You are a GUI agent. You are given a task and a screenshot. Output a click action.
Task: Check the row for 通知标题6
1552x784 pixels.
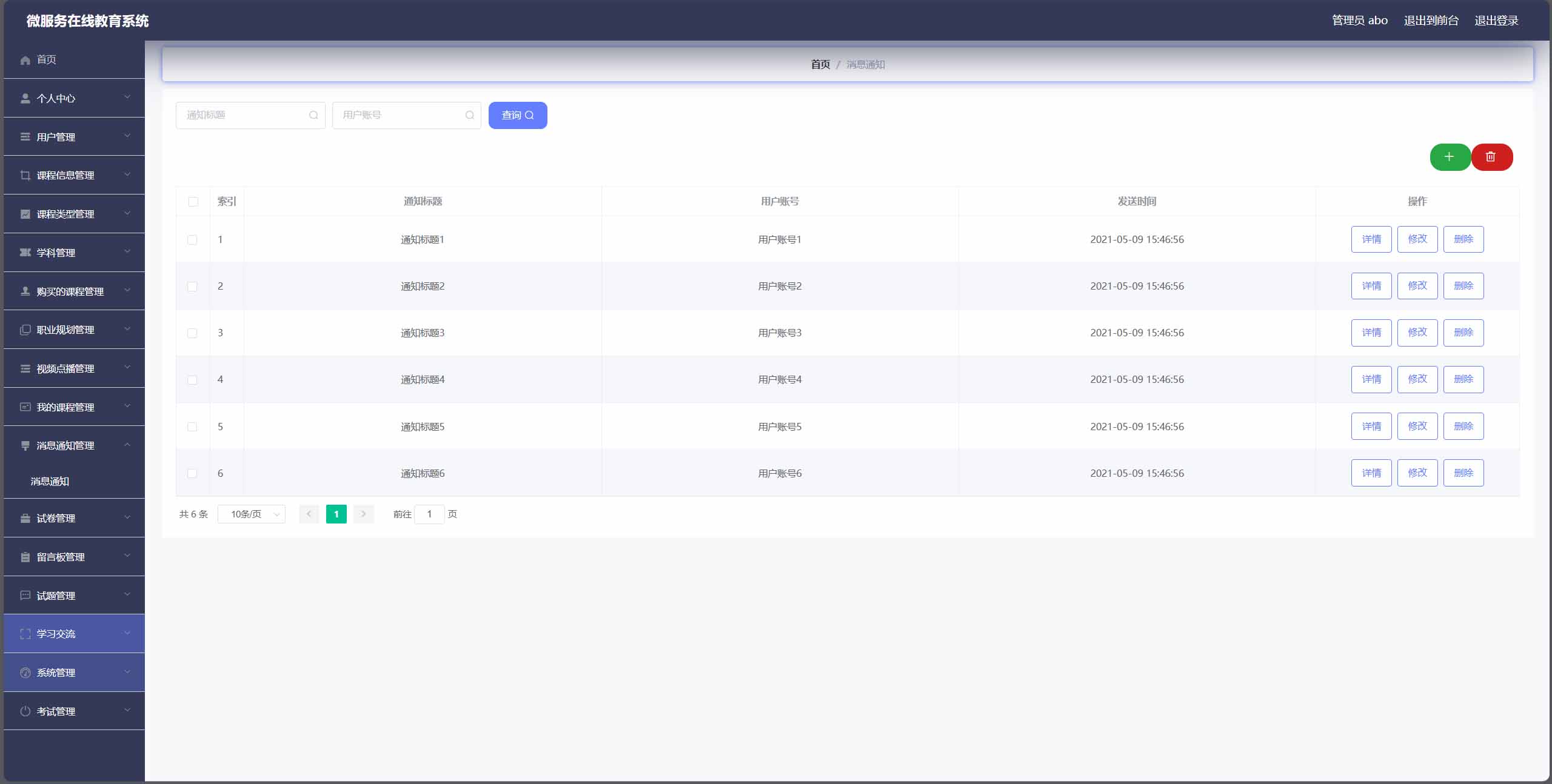tap(192, 474)
